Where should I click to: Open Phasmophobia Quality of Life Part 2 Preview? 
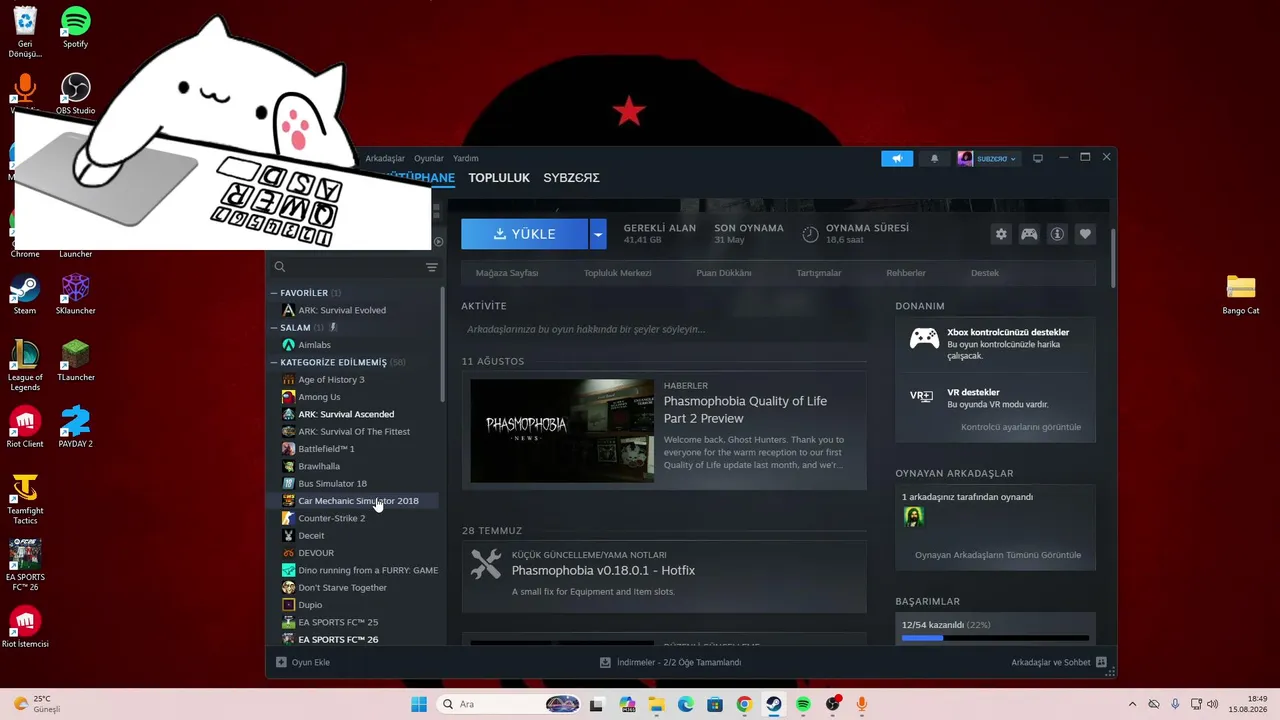pyautogui.click(x=745, y=409)
